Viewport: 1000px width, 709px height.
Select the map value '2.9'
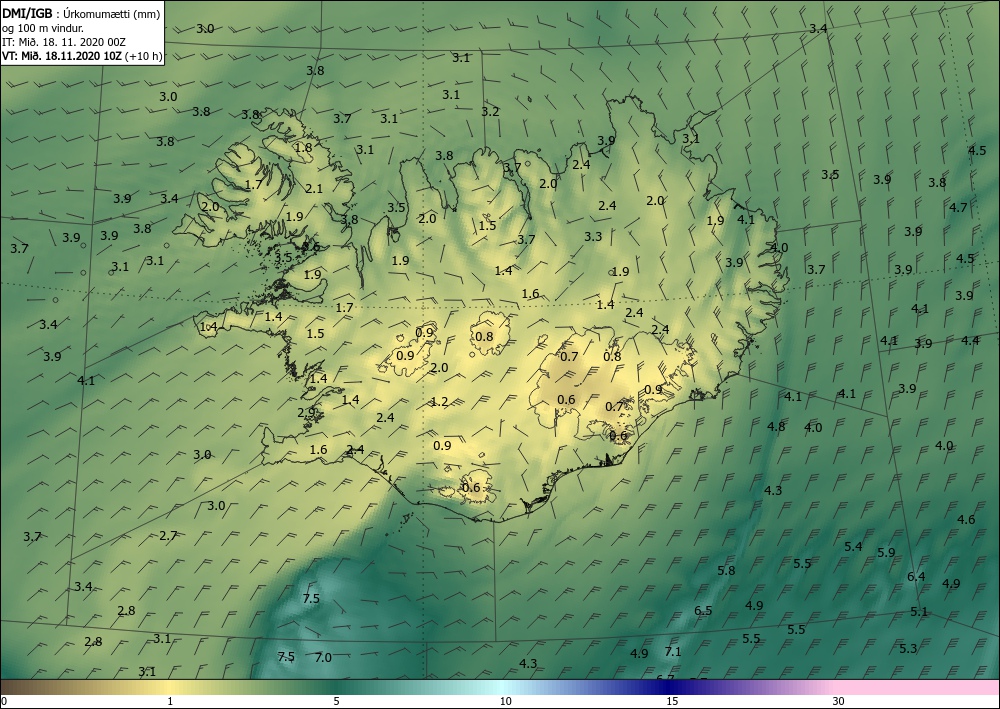coord(306,413)
